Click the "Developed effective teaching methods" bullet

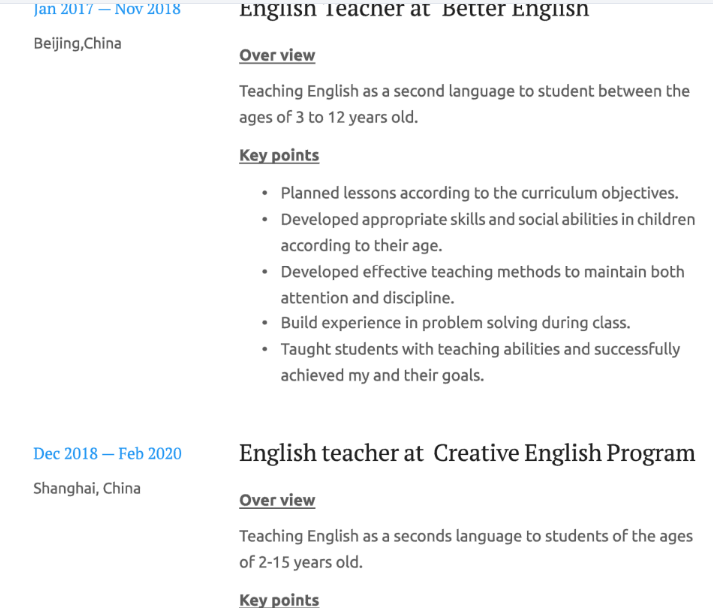pos(482,271)
